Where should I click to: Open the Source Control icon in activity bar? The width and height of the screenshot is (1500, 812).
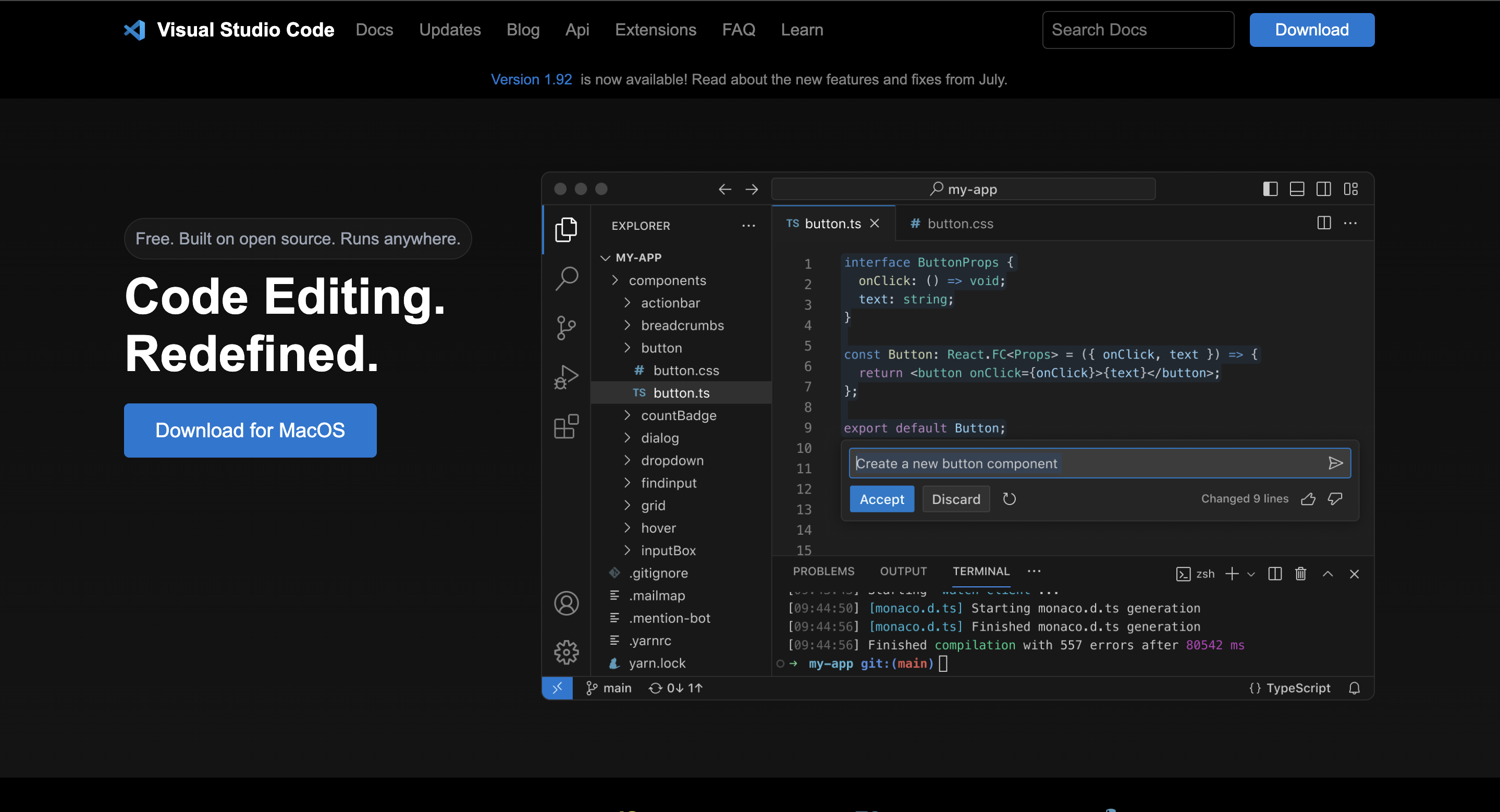[x=565, y=328]
